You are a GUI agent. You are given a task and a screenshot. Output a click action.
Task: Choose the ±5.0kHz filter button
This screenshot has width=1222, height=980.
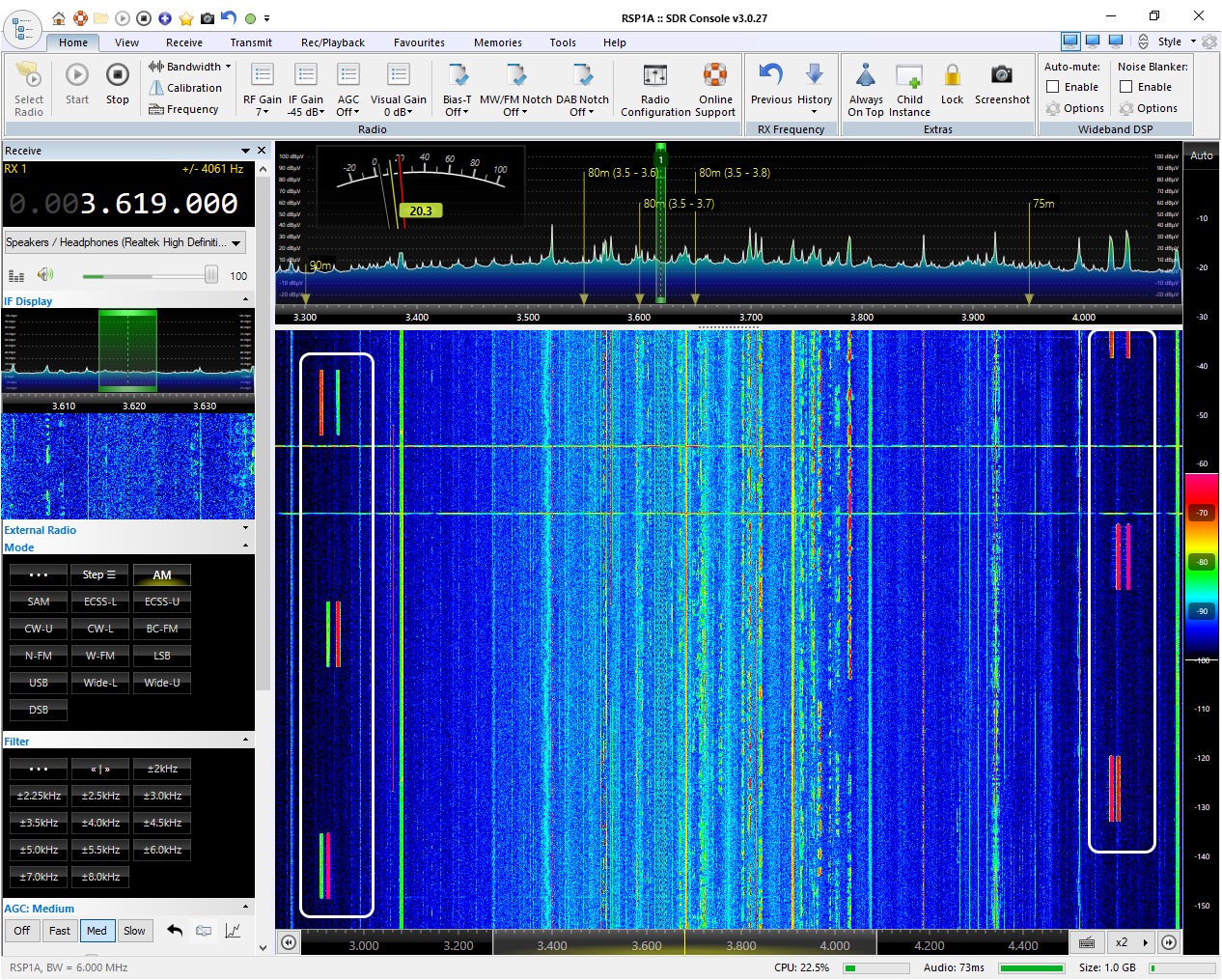[39, 850]
